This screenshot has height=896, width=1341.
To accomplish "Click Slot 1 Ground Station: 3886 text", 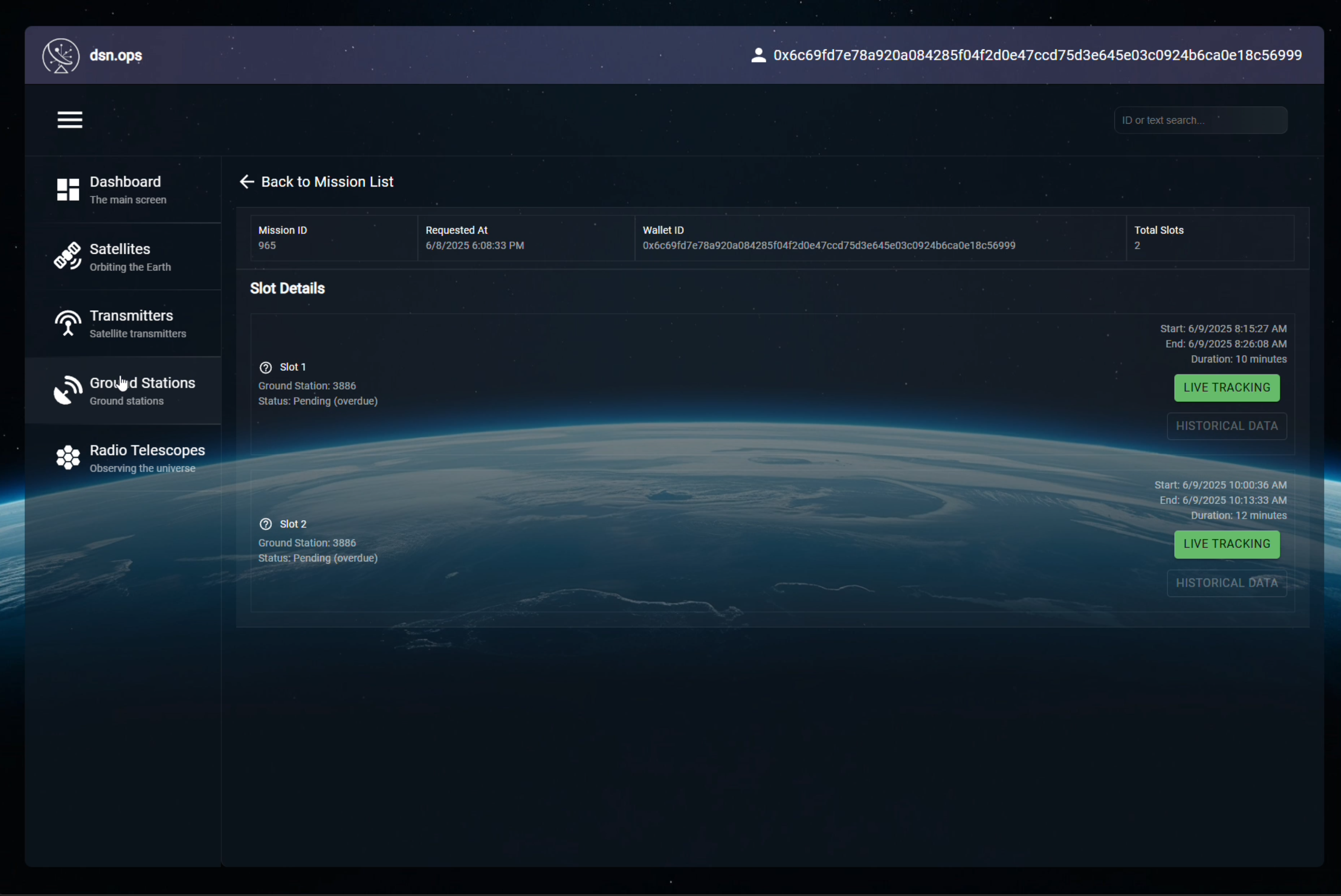I will click(x=307, y=386).
